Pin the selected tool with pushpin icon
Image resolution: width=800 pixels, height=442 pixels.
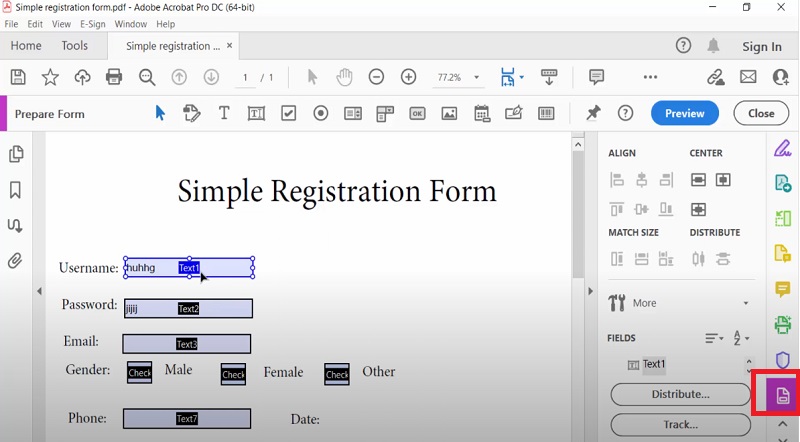[x=593, y=113]
